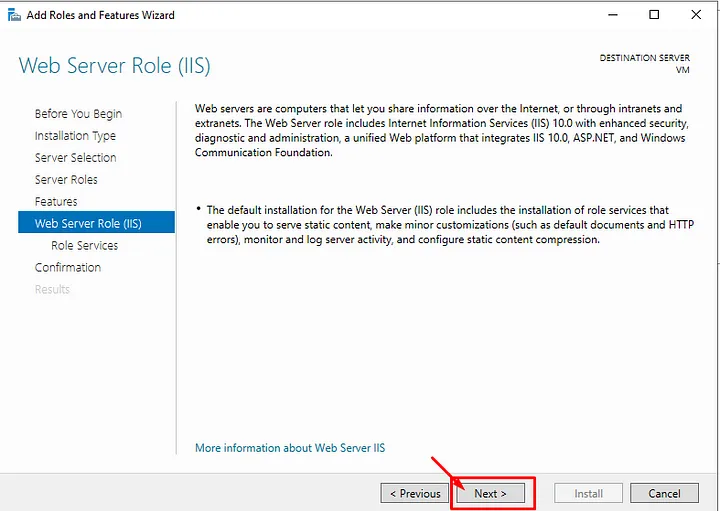Jump to the Features step
Image resolution: width=720 pixels, height=511 pixels.
coord(56,202)
